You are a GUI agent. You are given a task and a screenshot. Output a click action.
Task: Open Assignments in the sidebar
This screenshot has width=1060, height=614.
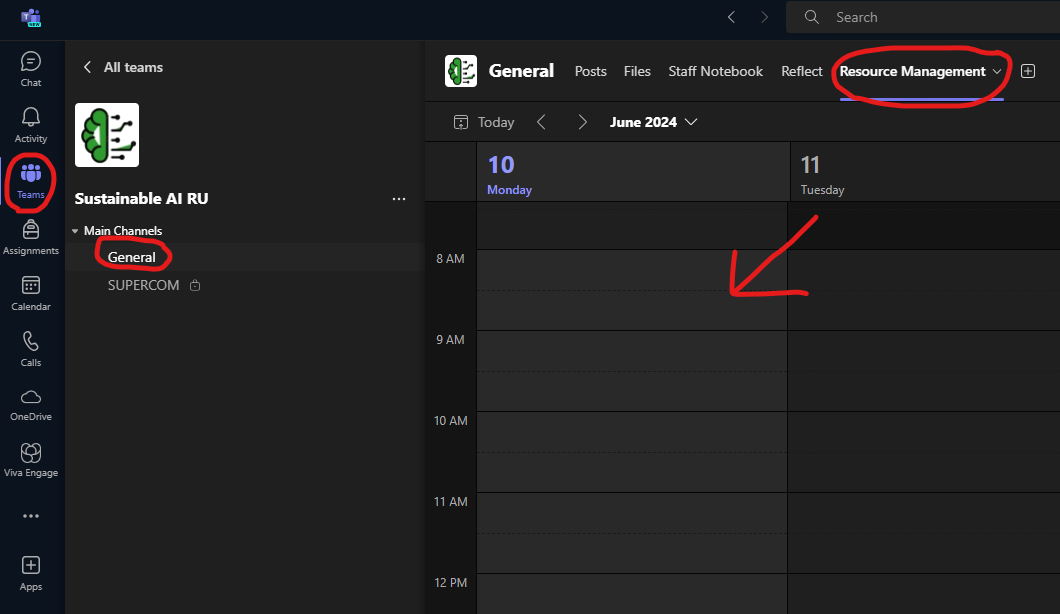[x=31, y=237]
